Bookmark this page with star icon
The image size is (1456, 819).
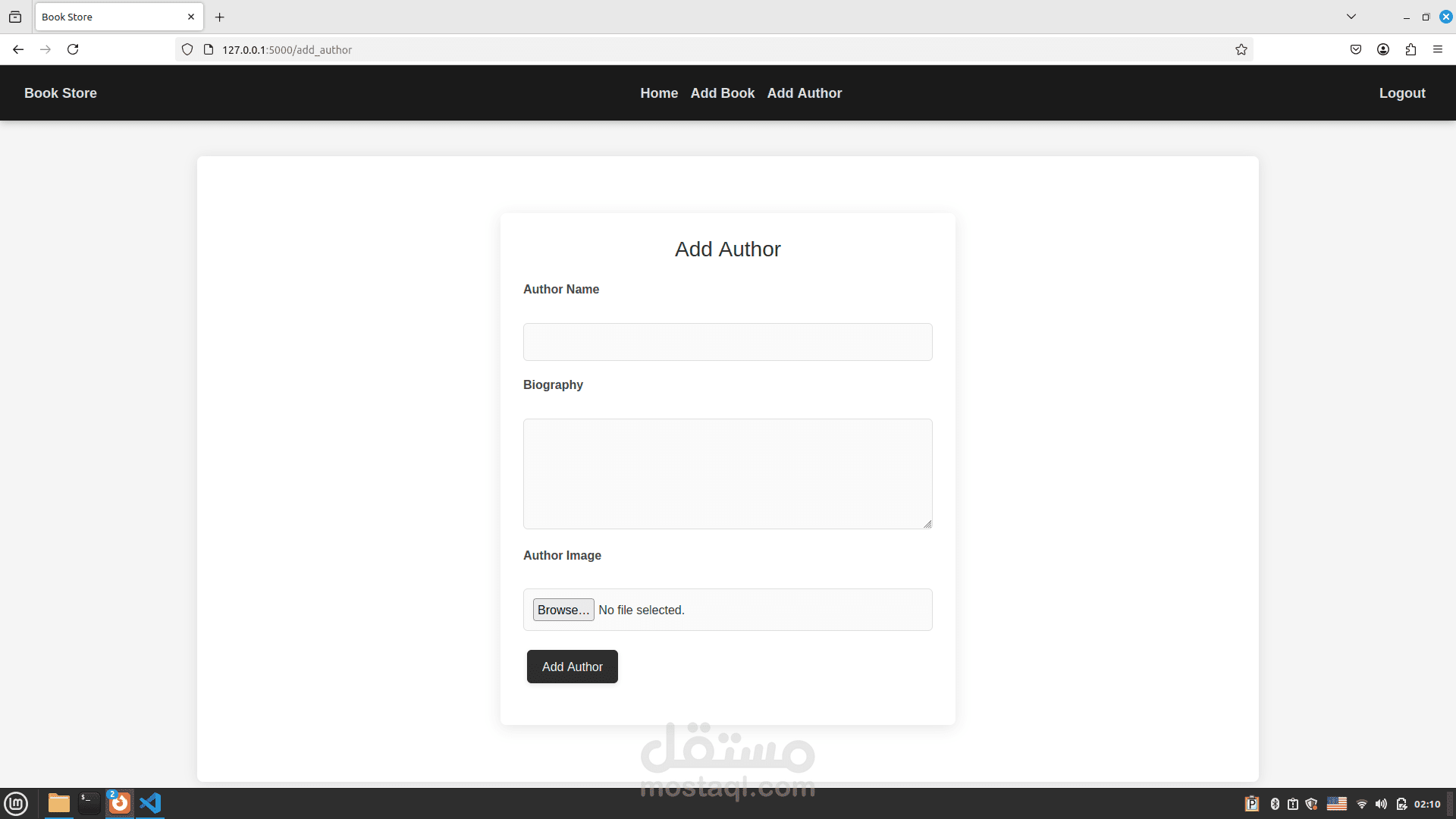click(1241, 49)
